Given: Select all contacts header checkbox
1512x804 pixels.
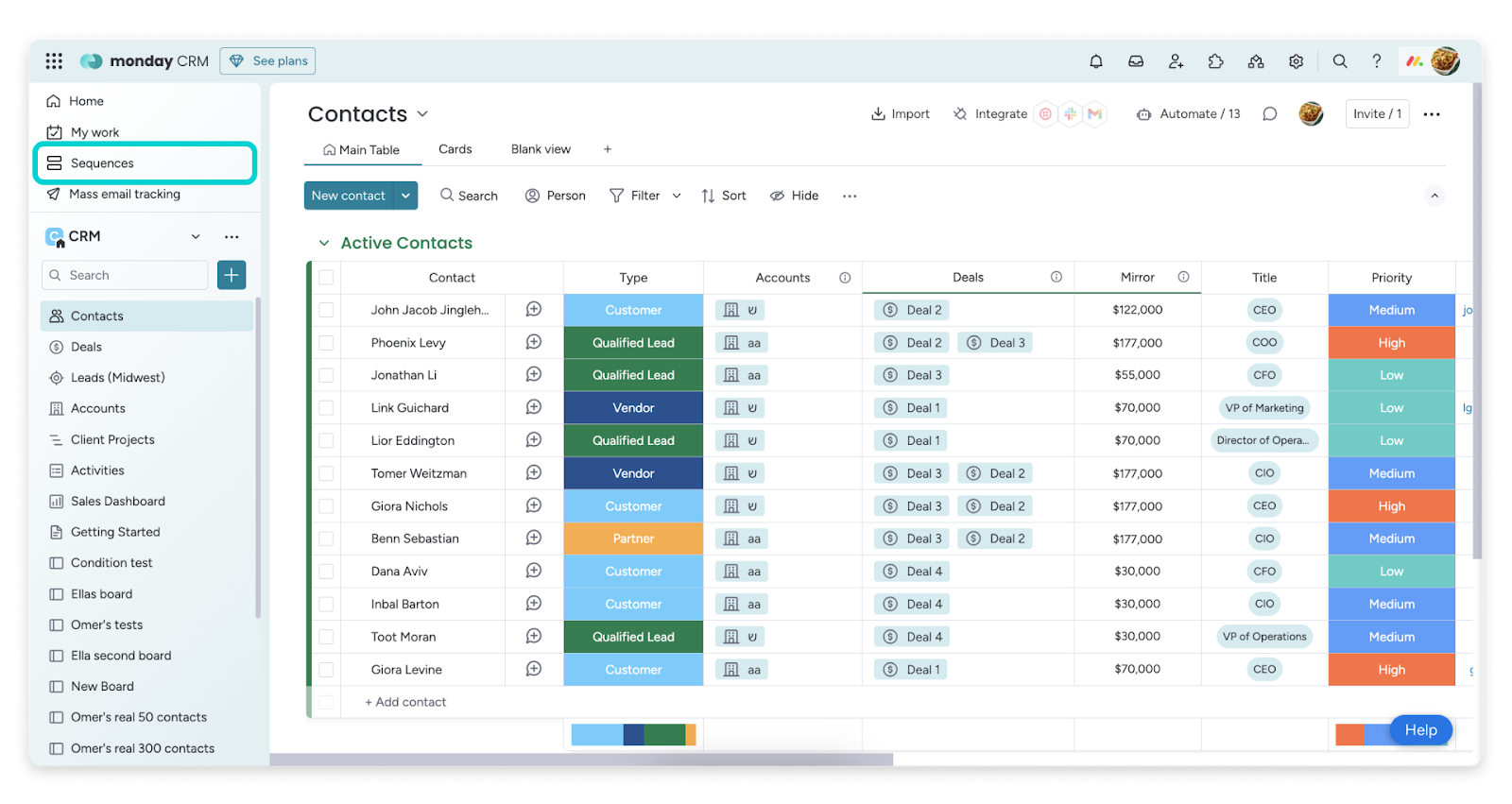Looking at the screenshot, I should [326, 278].
